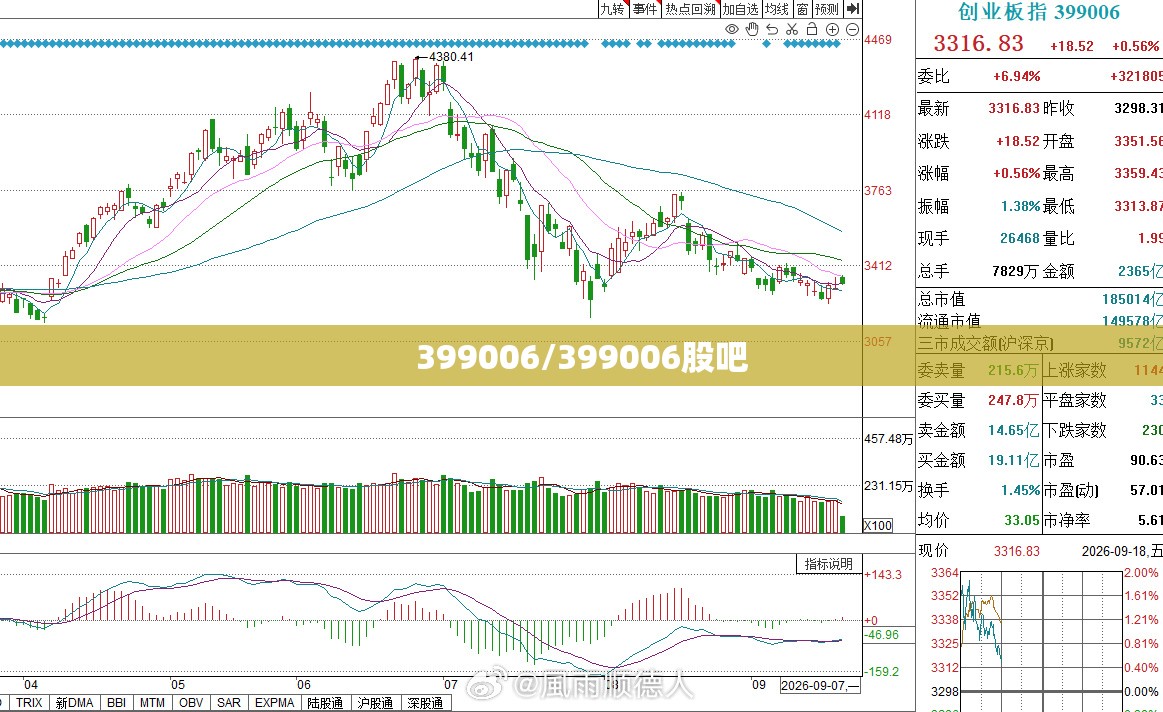Viewport: 1163px width, 712px height.
Task: Click the 现价 3316.83 value
Action: pos(1017,551)
